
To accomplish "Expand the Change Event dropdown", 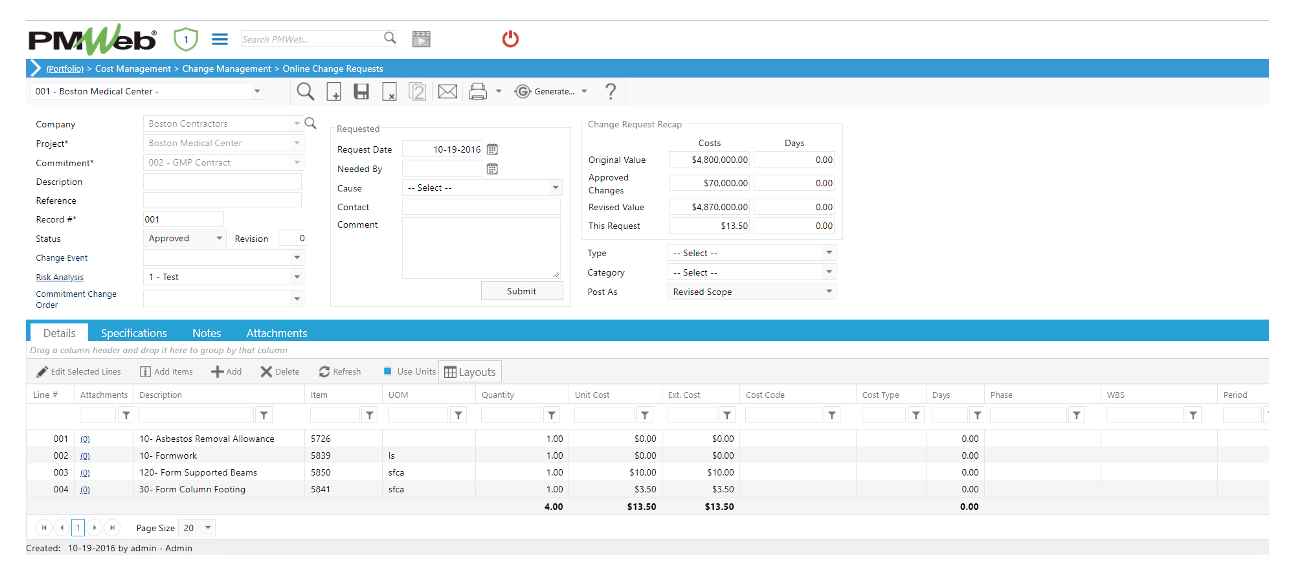I will point(296,258).
